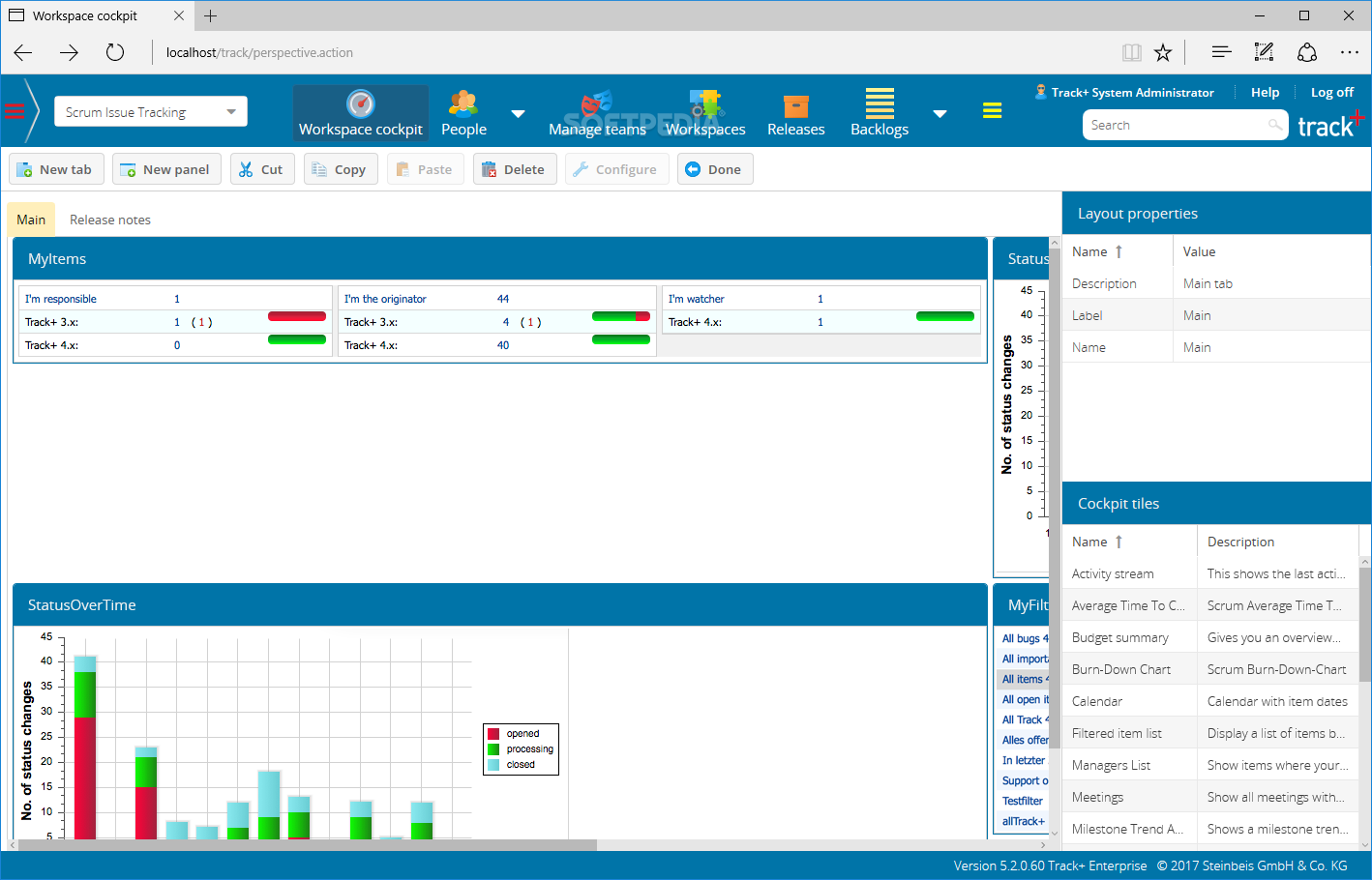Click Cockpit tiles Description column header

(1278, 542)
